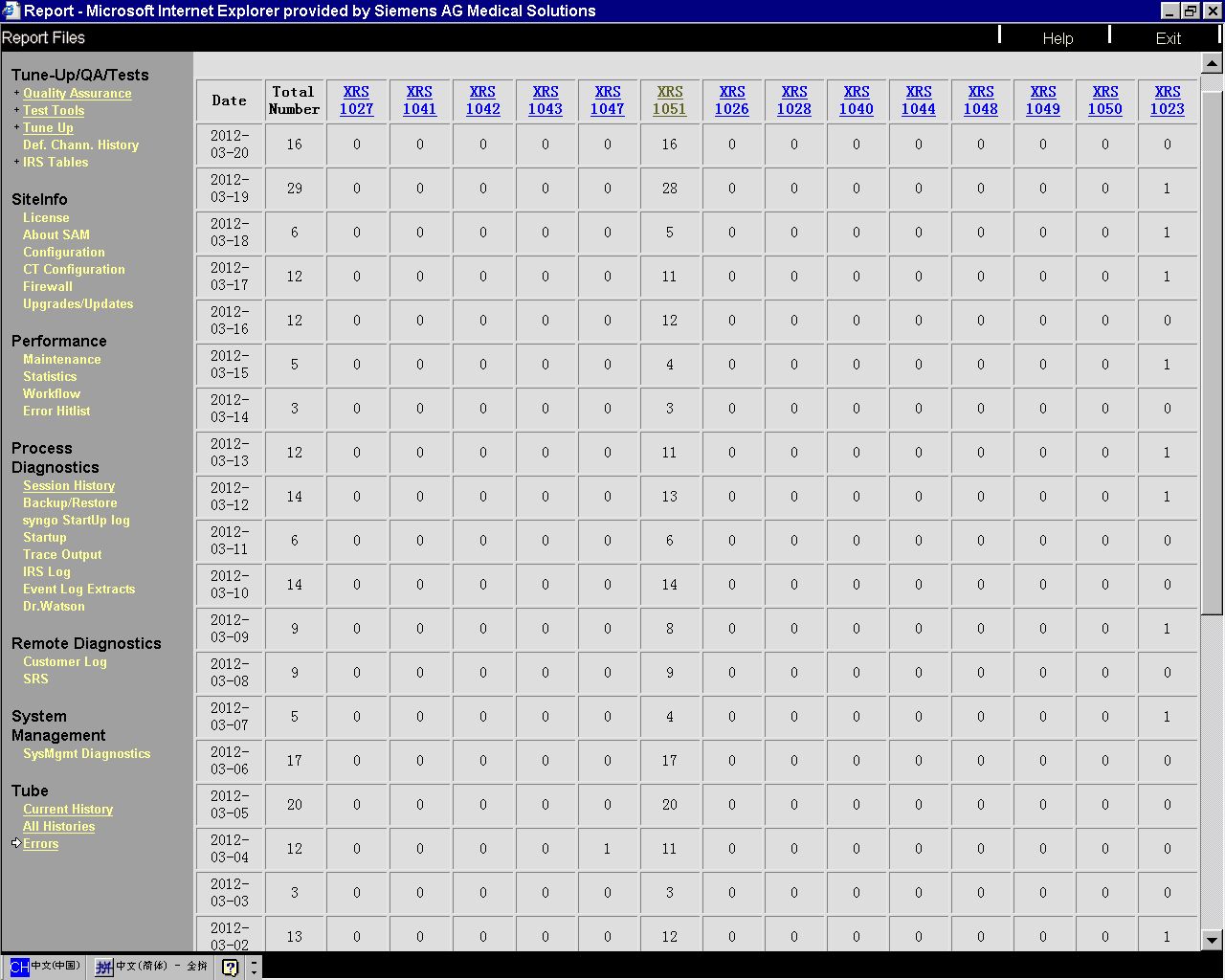The image size is (1225, 980).
Task: Open Tube All Histories link
Action: click(x=59, y=827)
